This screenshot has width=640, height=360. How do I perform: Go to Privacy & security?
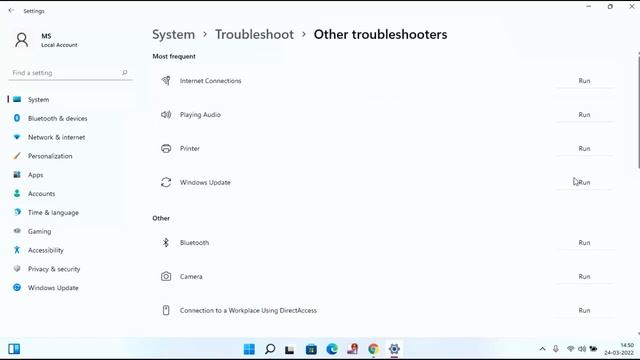[70, 269]
